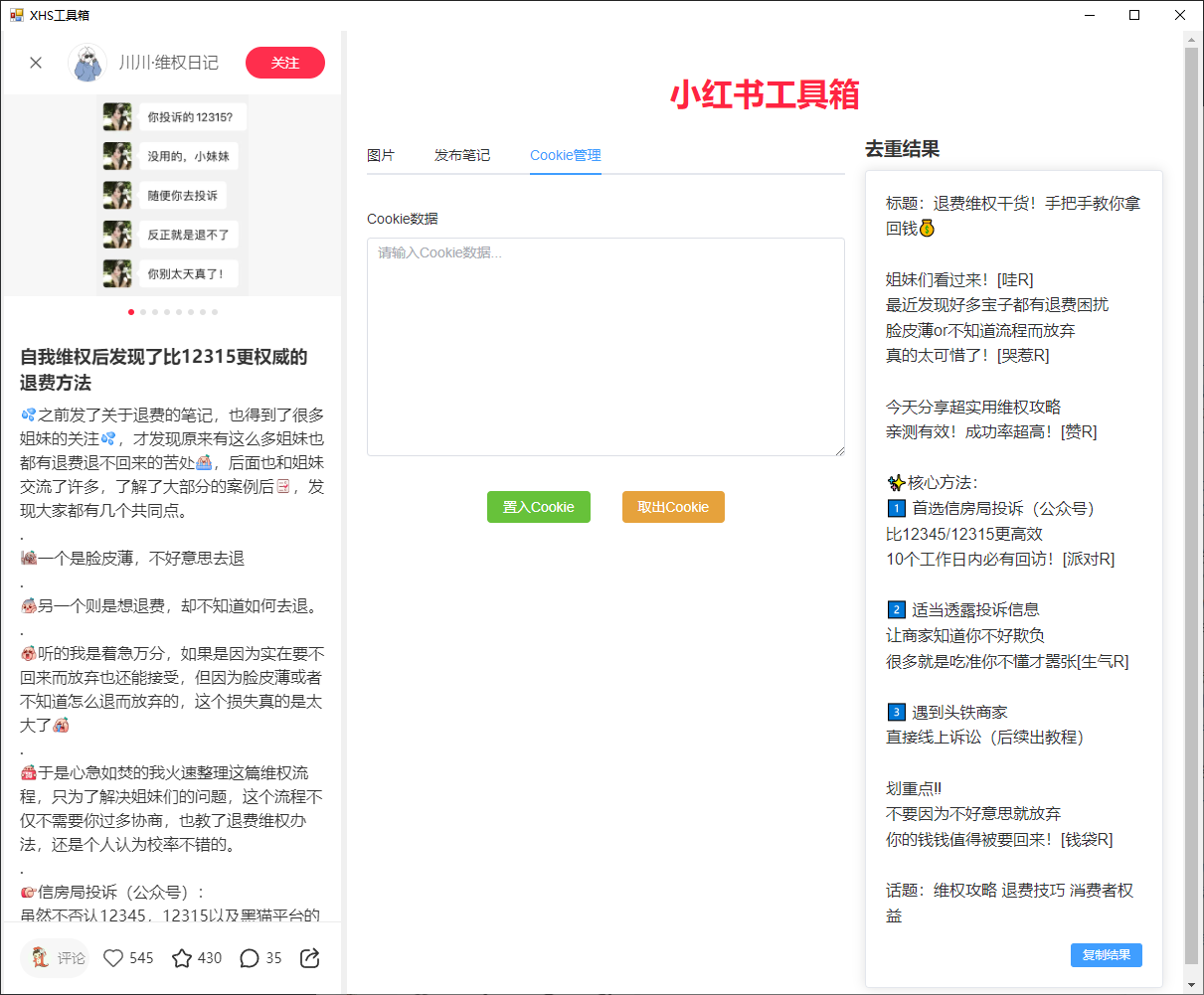The height and width of the screenshot is (995, 1204).
Task: Click the note image carousel thumbnail
Action: point(172,195)
